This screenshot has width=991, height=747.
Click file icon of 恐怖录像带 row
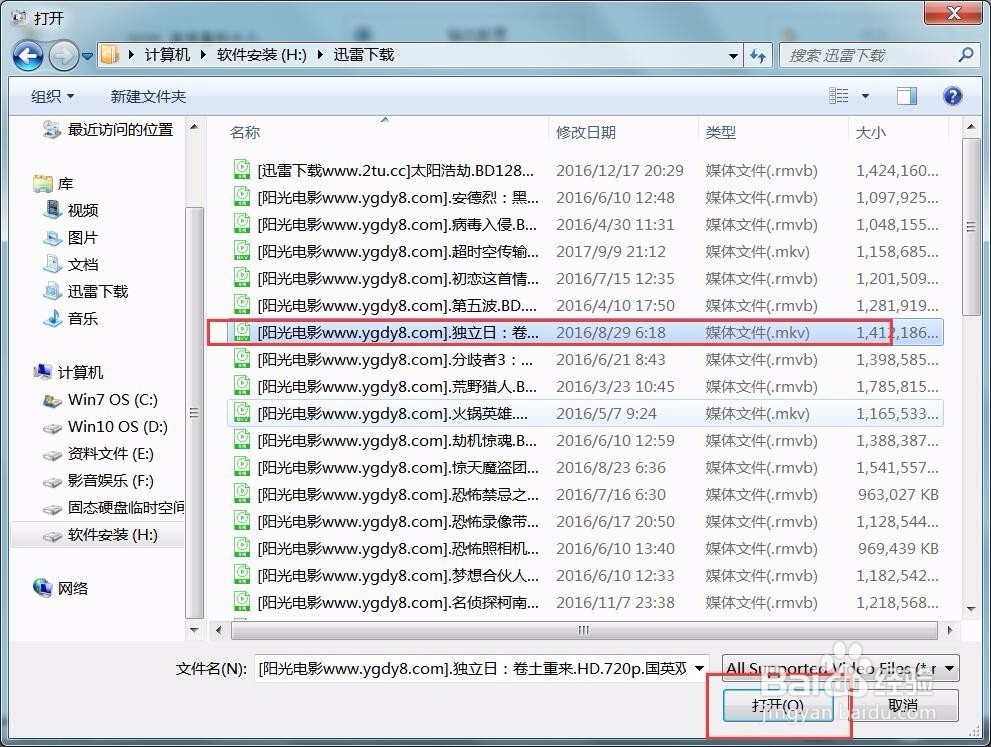tap(242, 521)
